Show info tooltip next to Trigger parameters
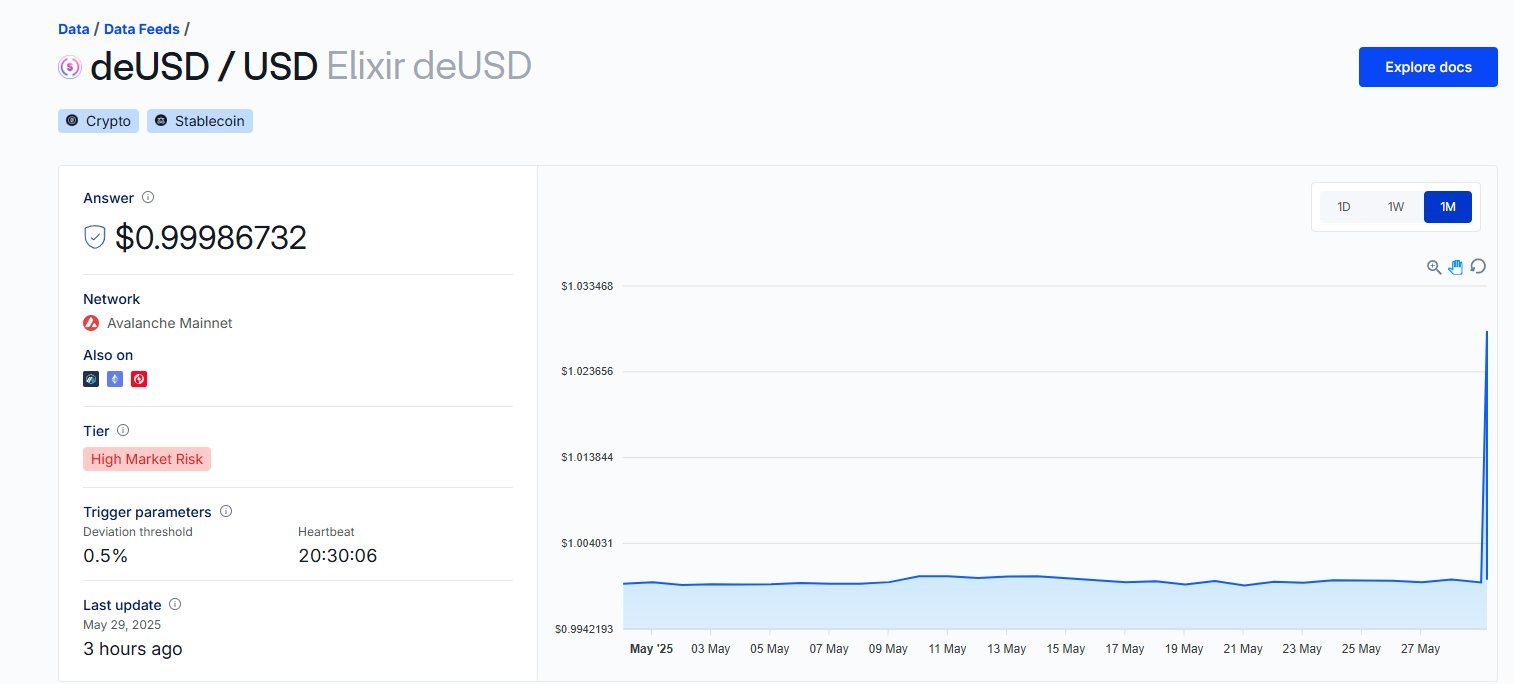This screenshot has width=1514, height=684. 226,511
